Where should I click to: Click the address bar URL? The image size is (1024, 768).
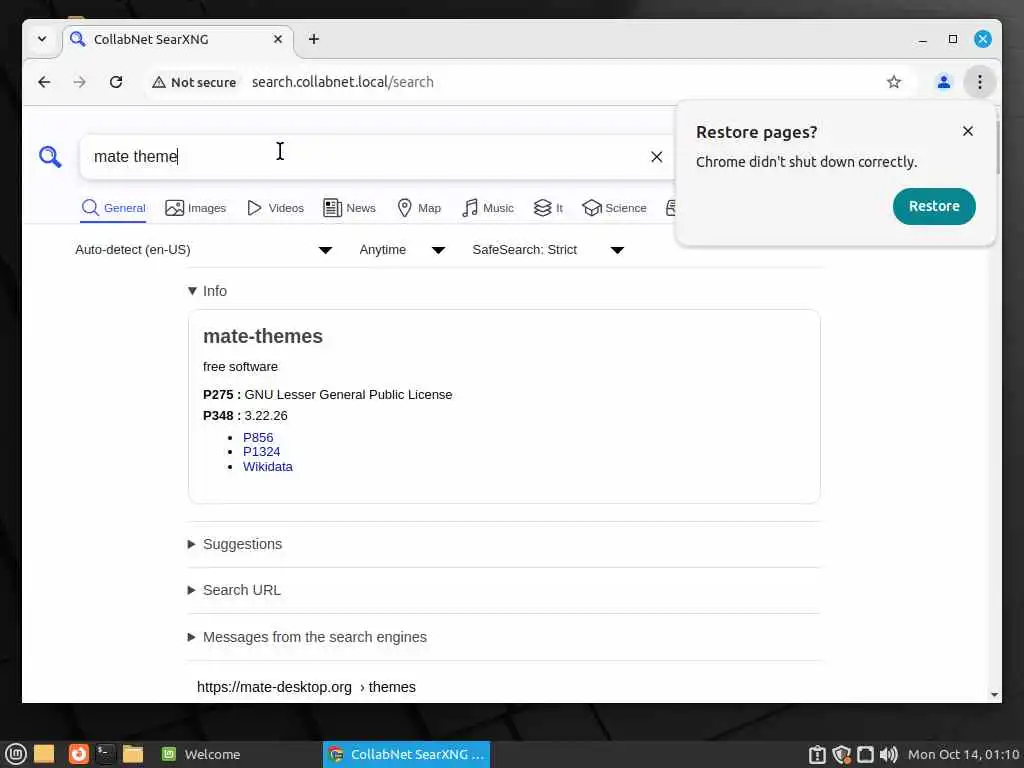point(342,82)
